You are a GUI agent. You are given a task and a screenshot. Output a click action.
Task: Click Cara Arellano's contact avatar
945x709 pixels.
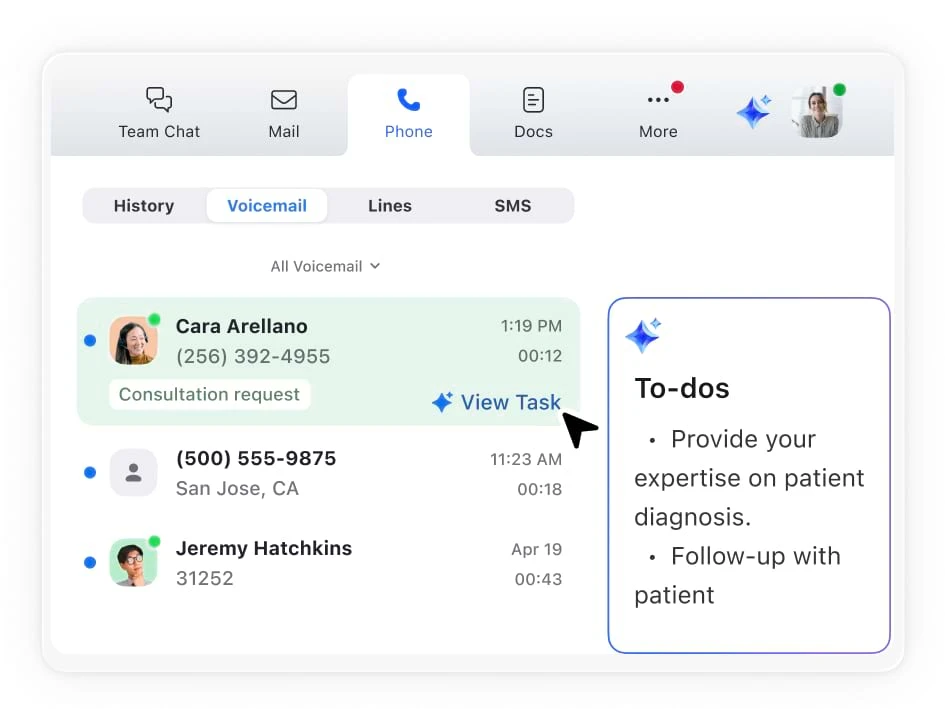(133, 340)
